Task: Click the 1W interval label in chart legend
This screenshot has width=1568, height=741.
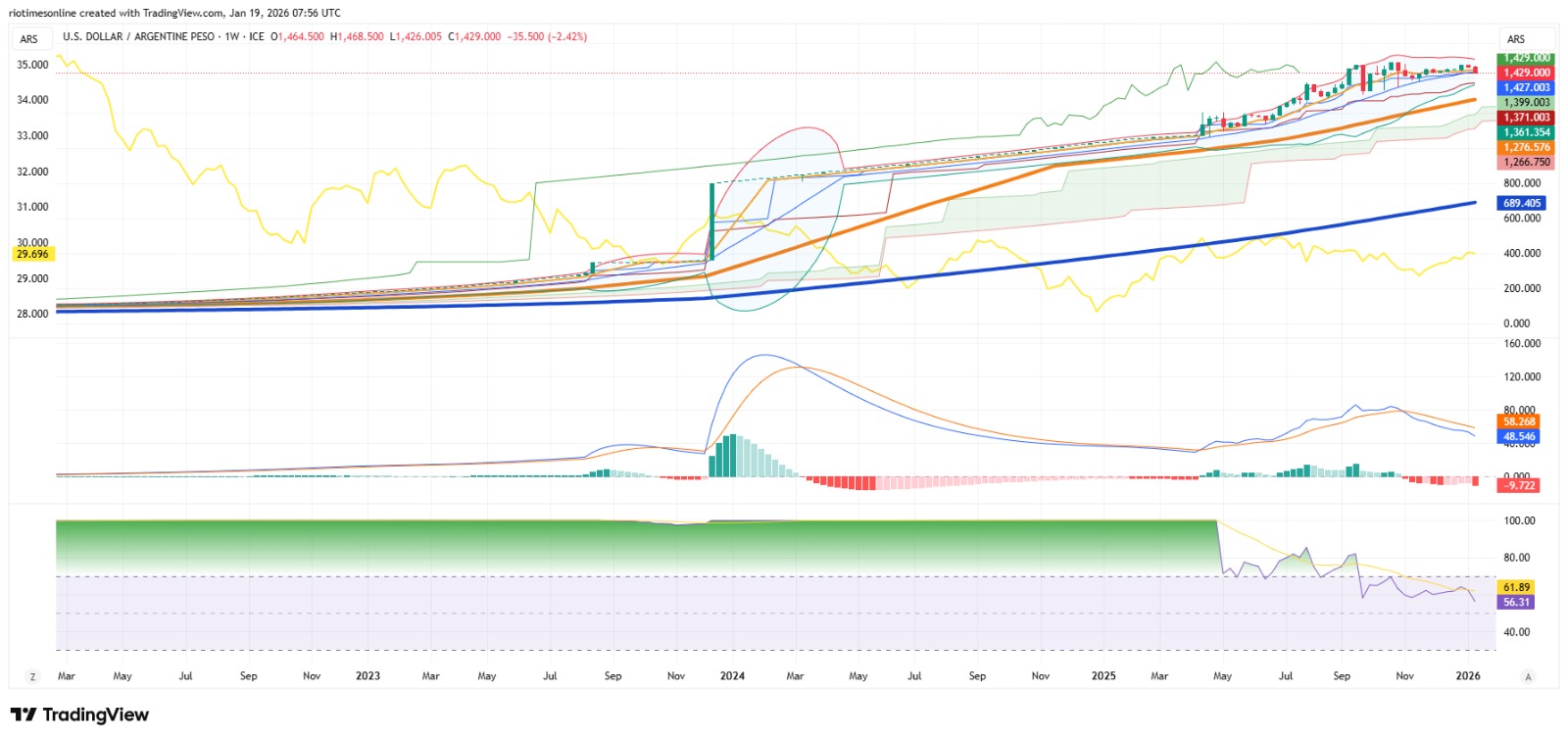Action: pyautogui.click(x=232, y=36)
